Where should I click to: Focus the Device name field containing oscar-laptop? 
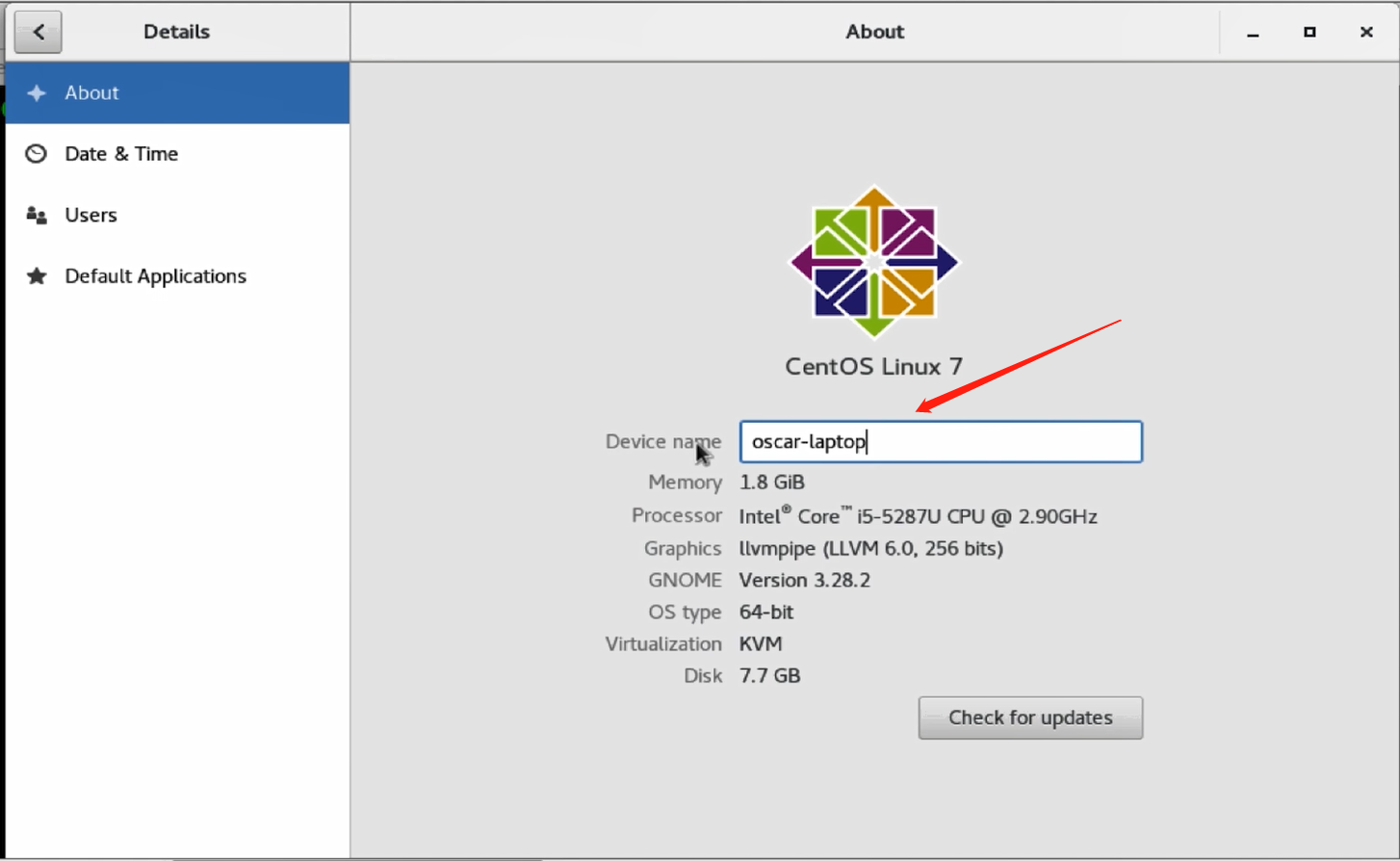[941, 442]
